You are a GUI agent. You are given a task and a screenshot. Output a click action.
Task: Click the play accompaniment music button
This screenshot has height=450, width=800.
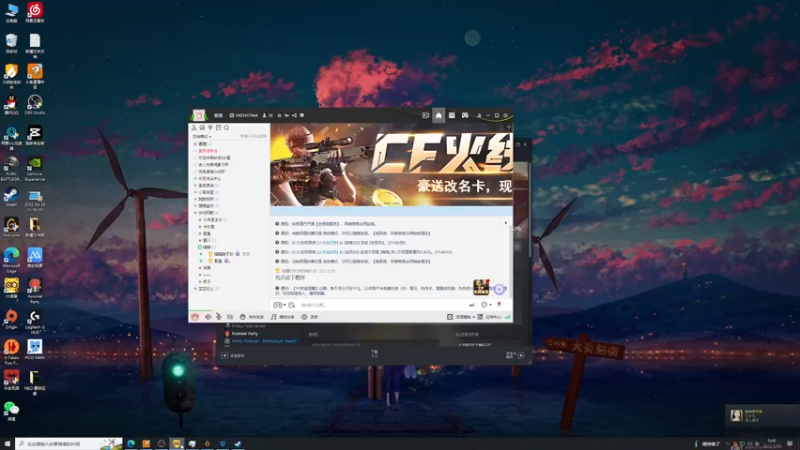tap(283, 317)
